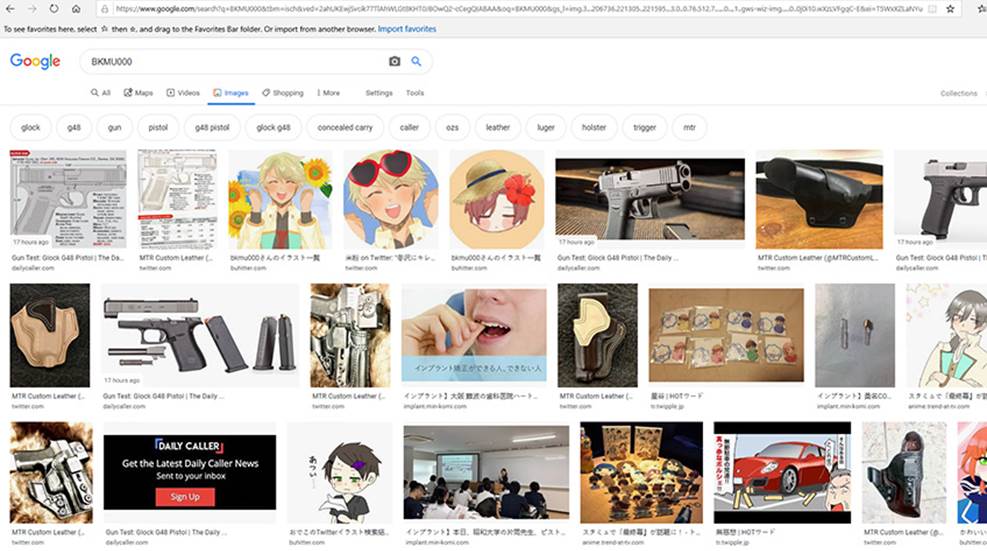The height and width of the screenshot is (551, 987).
Task: Open Collections link
Action: (x=959, y=93)
